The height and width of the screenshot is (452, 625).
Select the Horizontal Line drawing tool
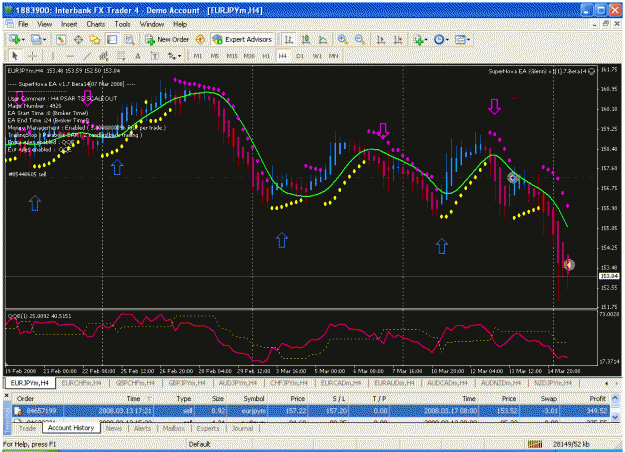tap(70, 56)
